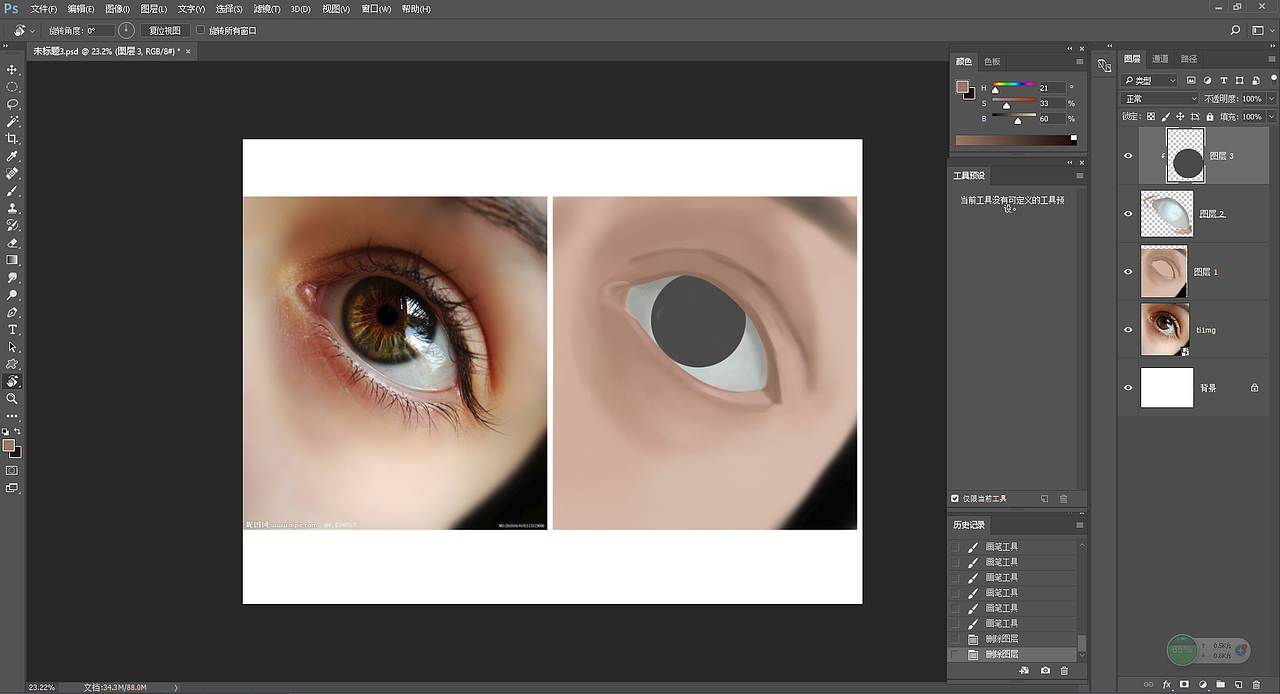Click the 复位视图 reset view button
1280x694 pixels.
pos(165,31)
